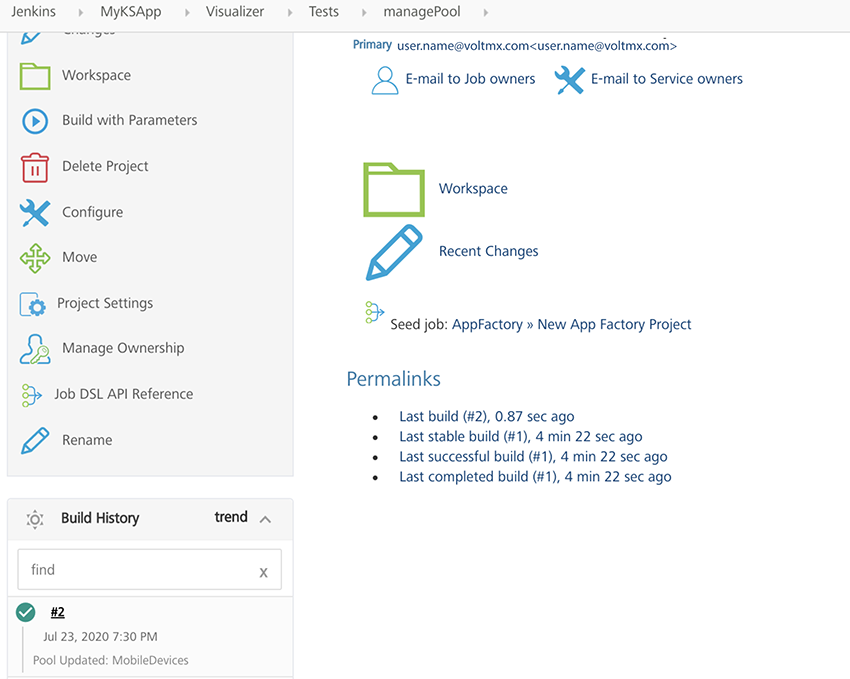Navigate to Tests in the breadcrumb
This screenshot has height=679, width=850.
(x=323, y=12)
